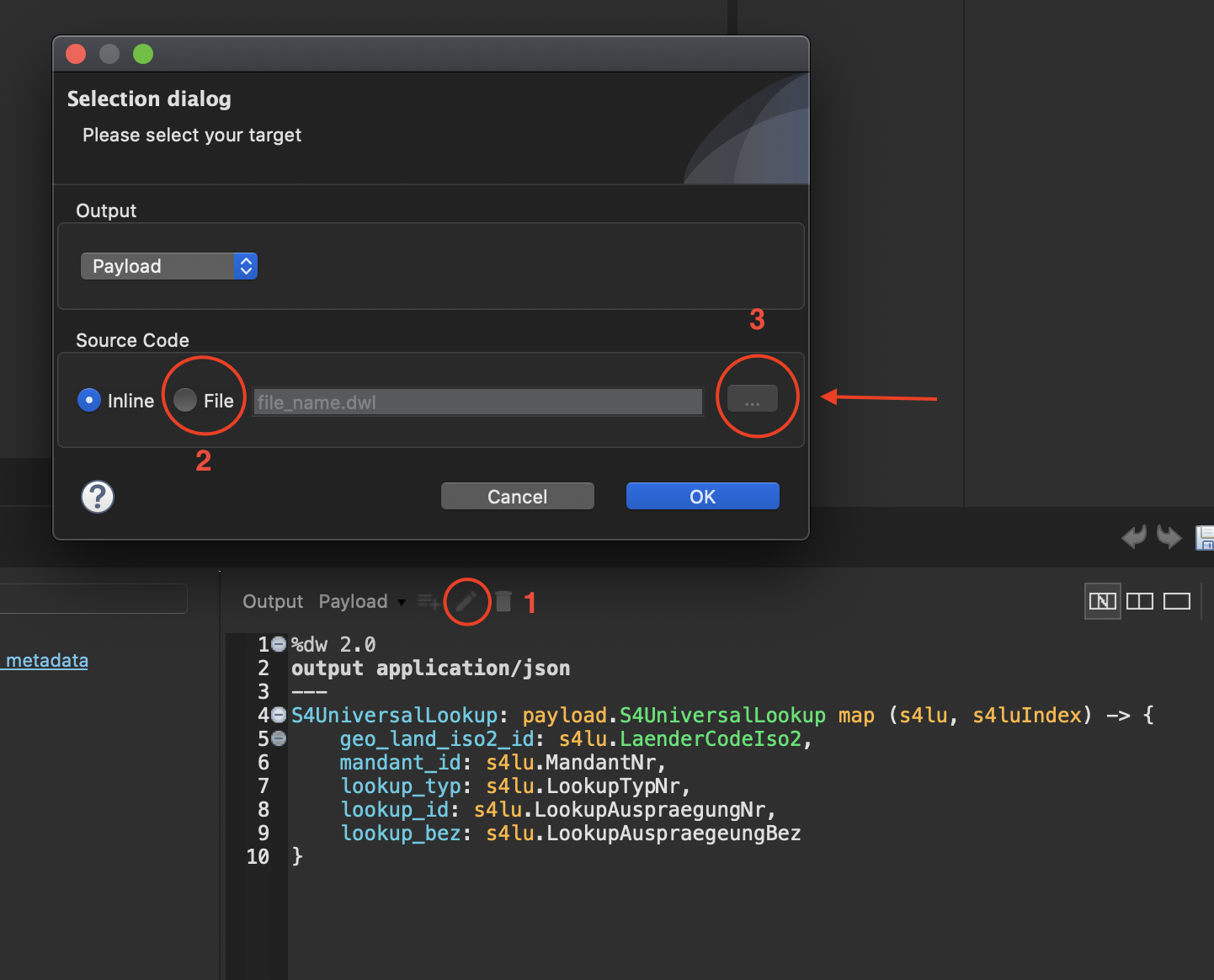Click the file_name.dwl input field
The width and height of the screenshot is (1214, 980).
click(x=477, y=402)
